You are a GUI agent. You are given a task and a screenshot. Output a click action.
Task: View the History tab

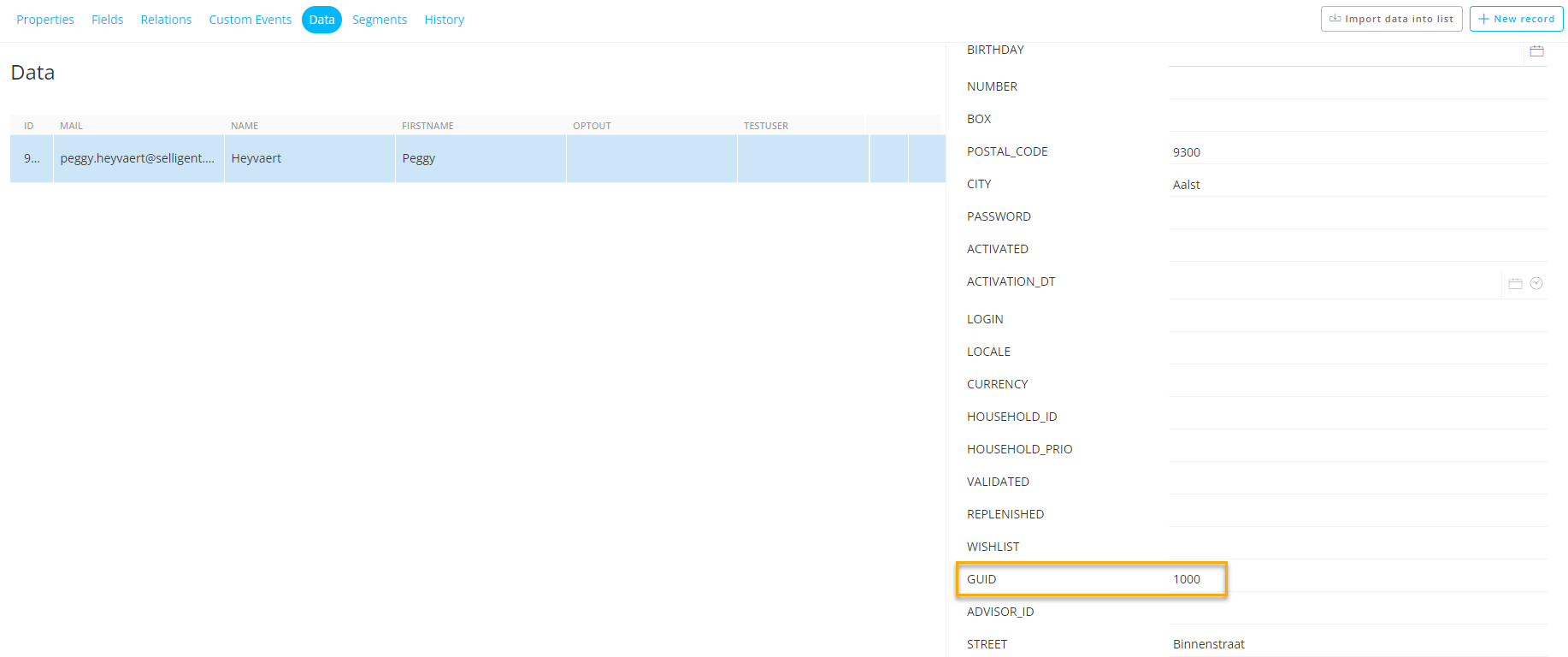[444, 20]
